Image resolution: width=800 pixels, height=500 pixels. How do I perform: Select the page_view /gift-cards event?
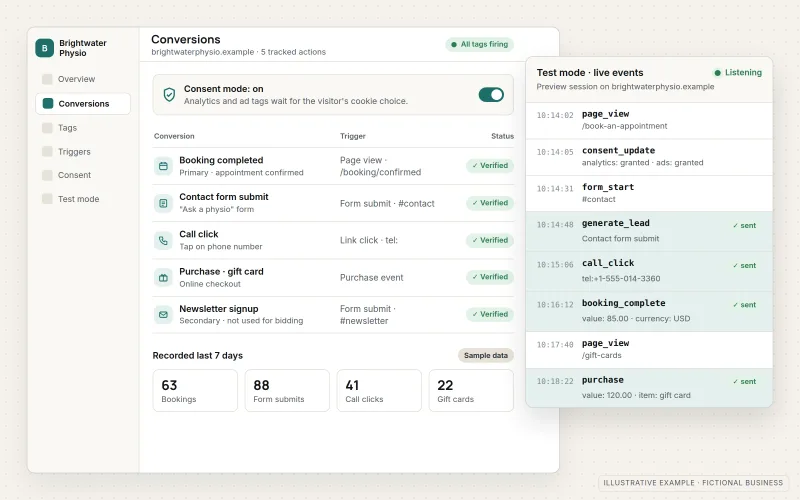(x=649, y=349)
